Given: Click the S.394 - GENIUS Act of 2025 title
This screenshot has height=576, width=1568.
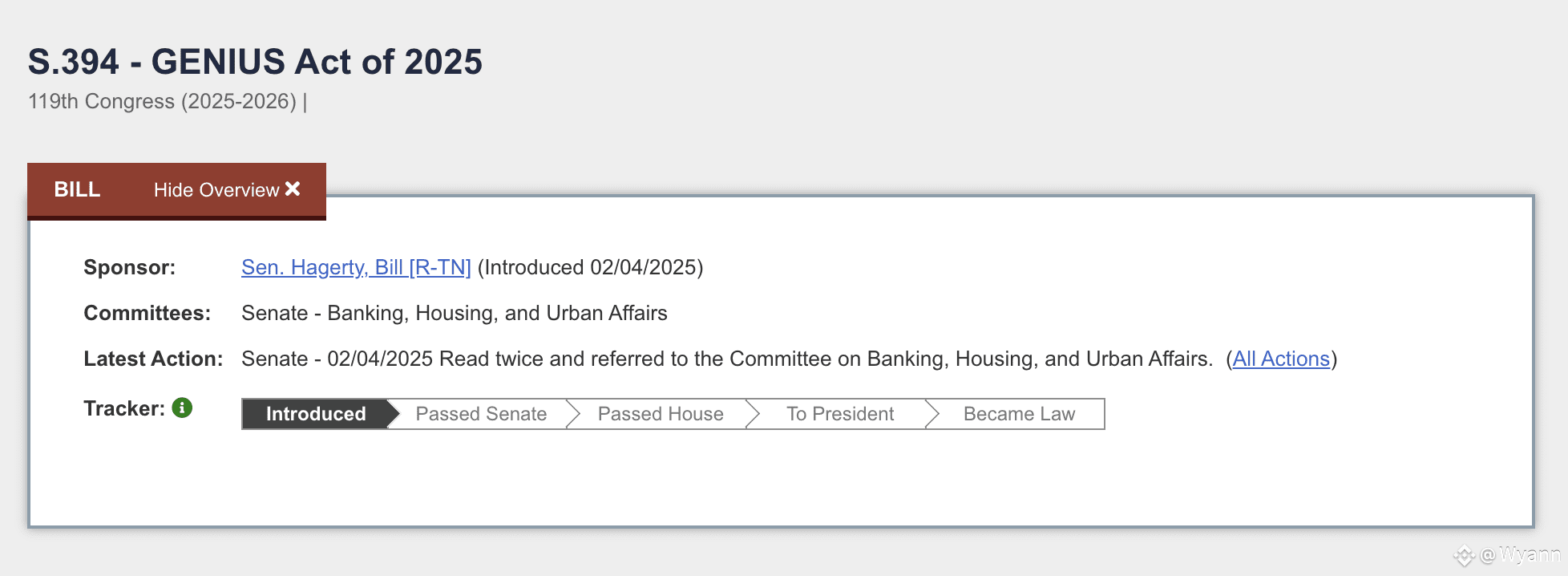Looking at the screenshot, I should pyautogui.click(x=255, y=62).
